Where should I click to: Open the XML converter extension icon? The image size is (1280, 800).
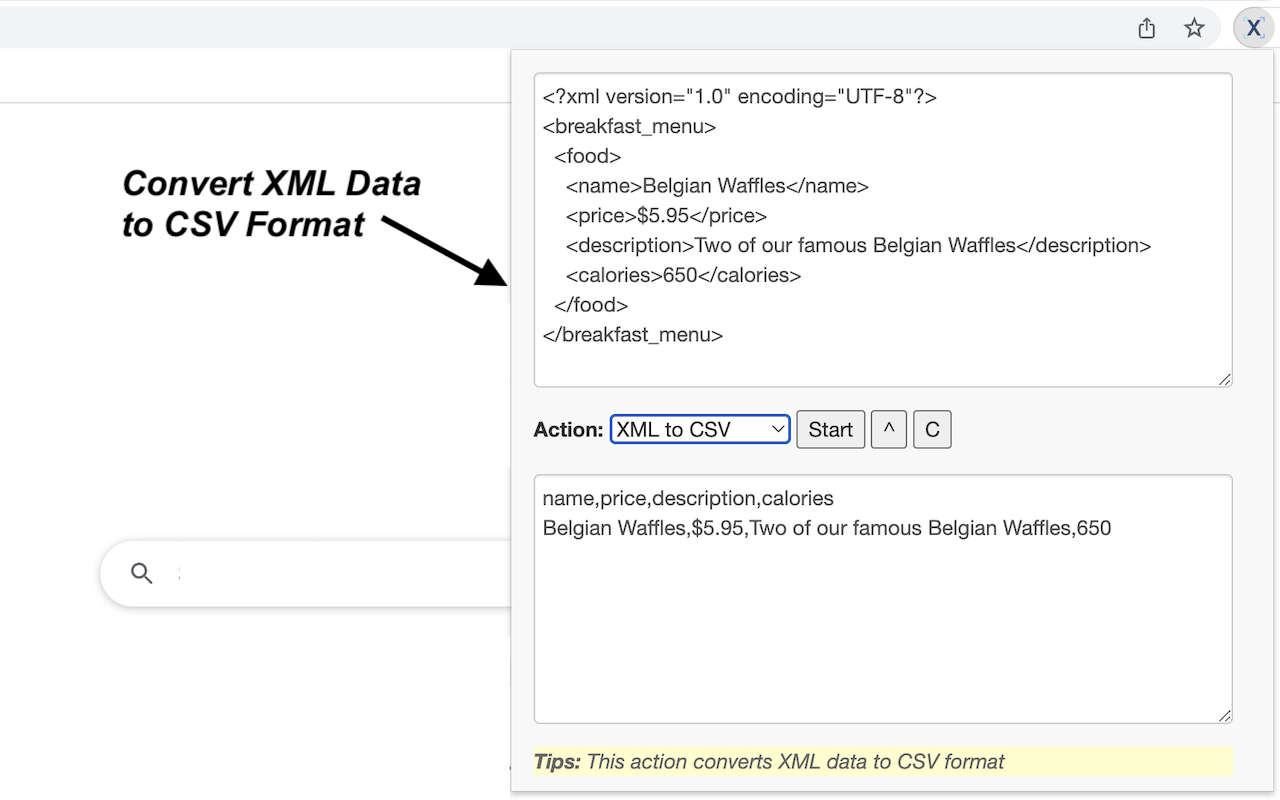tap(1253, 28)
